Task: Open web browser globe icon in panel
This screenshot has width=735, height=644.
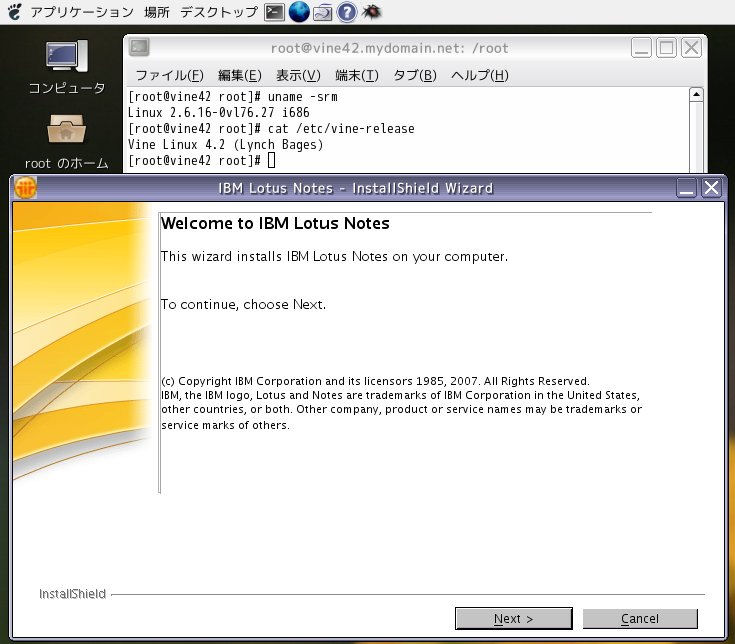Action: point(299,12)
